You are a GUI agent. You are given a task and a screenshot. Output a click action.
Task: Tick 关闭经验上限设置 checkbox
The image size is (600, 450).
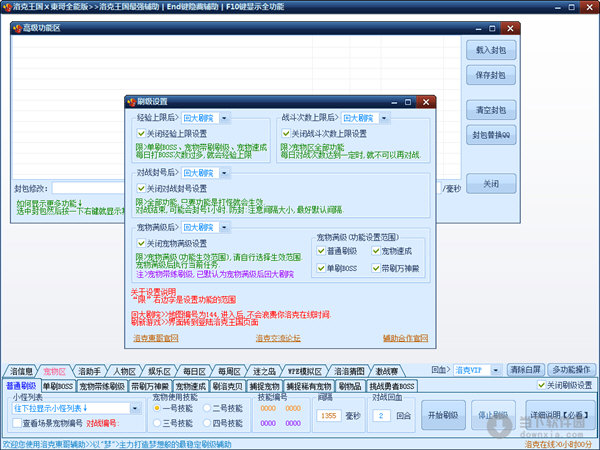[x=141, y=134]
